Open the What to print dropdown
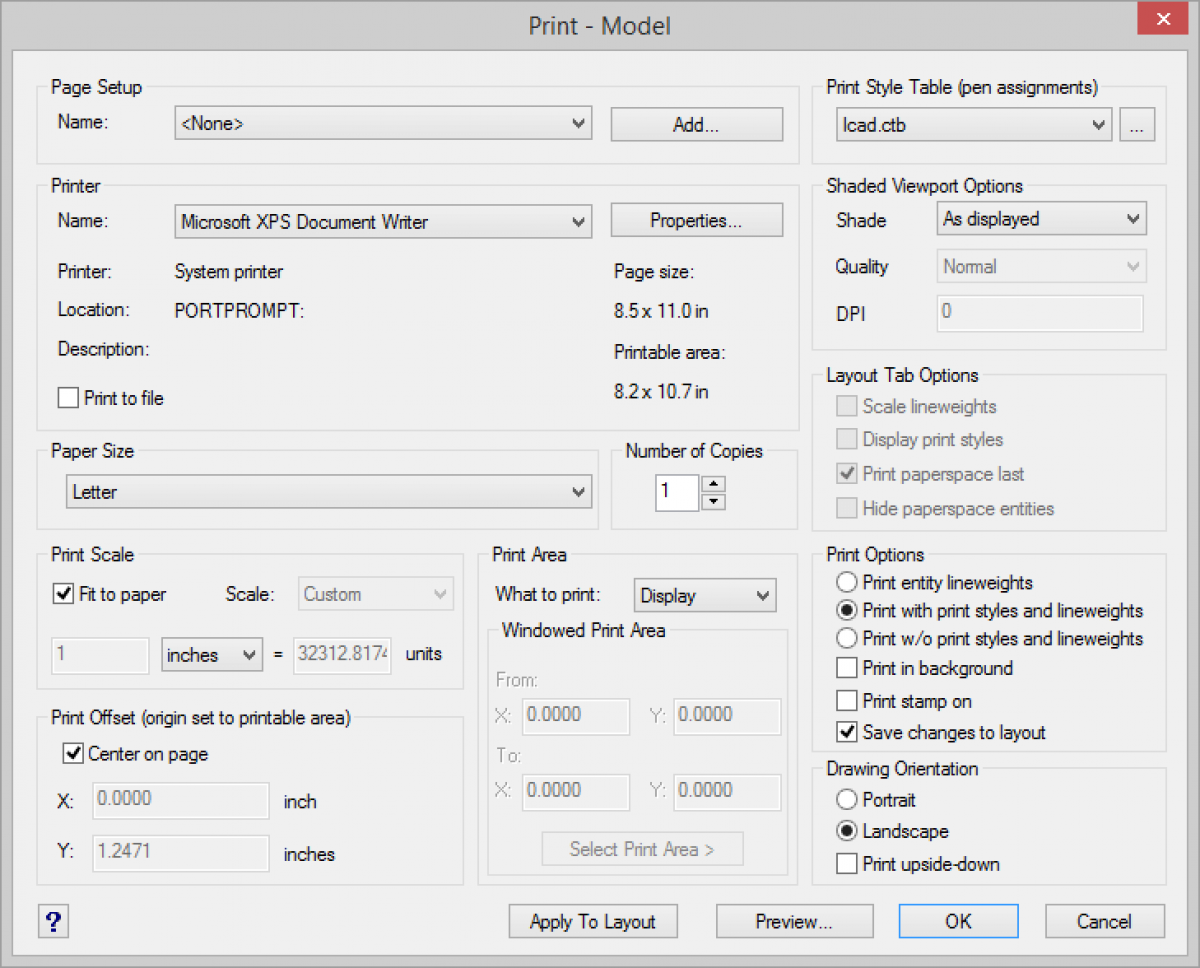The image size is (1200, 968). click(763, 595)
